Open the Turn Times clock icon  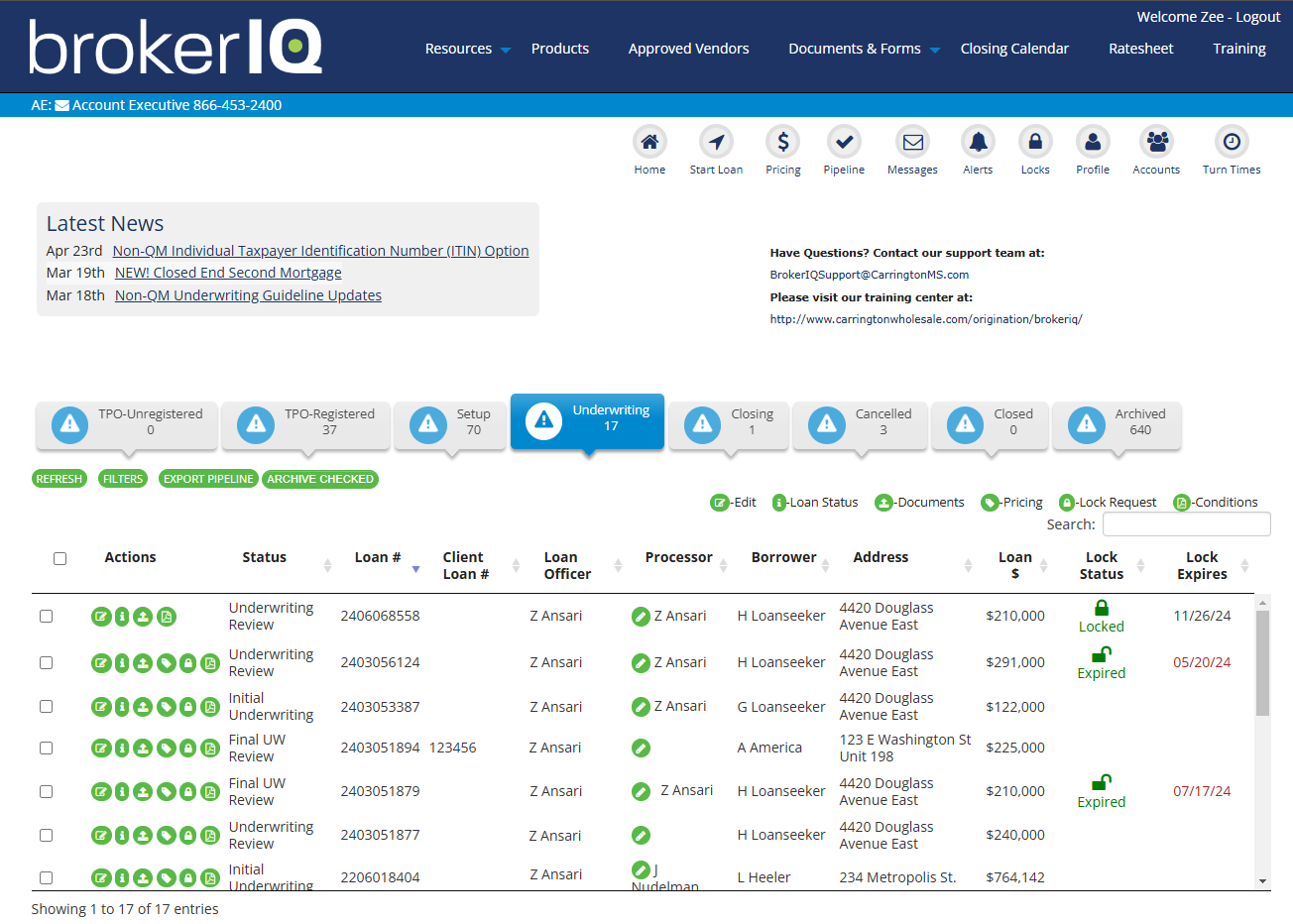point(1232,142)
